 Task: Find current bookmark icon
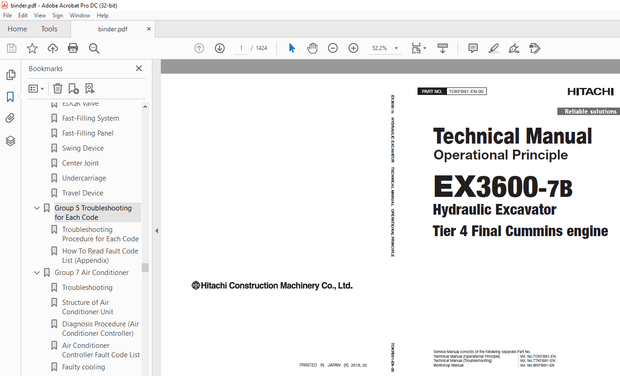tap(90, 89)
